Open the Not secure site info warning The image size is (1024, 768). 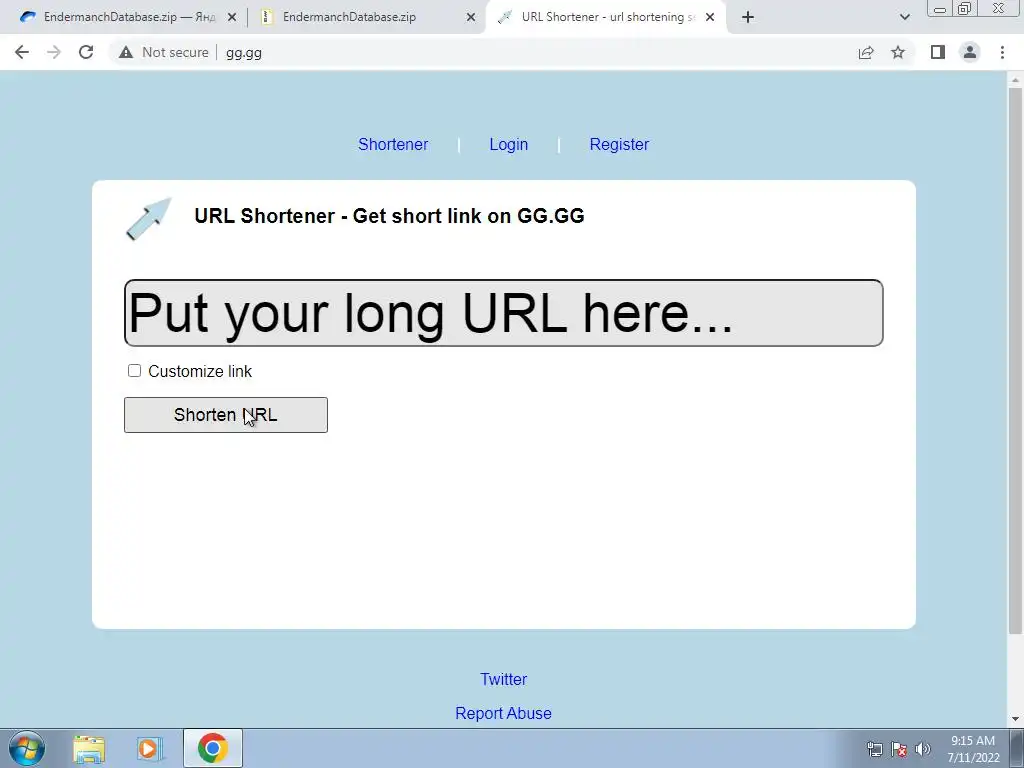(163, 52)
